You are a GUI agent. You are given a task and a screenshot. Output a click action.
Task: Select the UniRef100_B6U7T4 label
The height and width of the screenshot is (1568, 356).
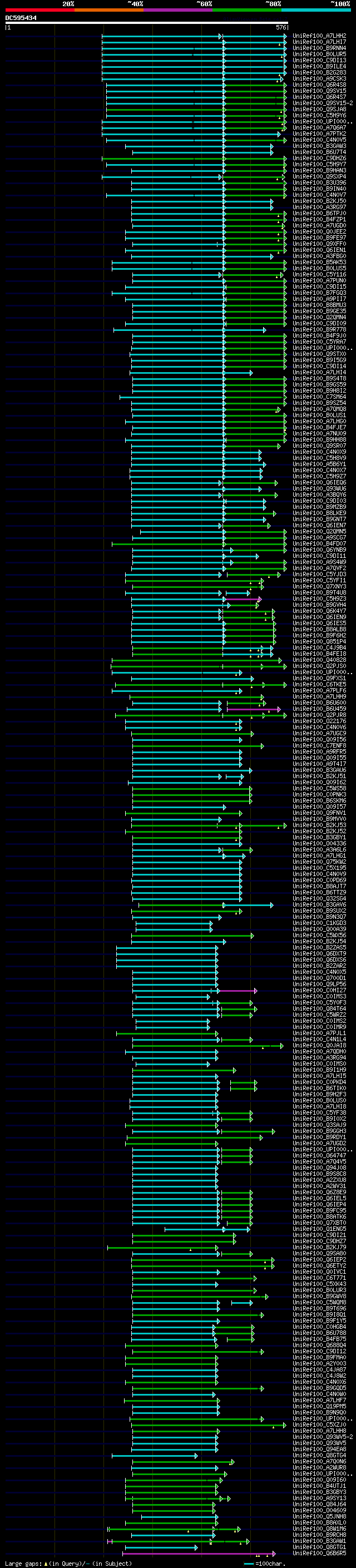pos(319,152)
